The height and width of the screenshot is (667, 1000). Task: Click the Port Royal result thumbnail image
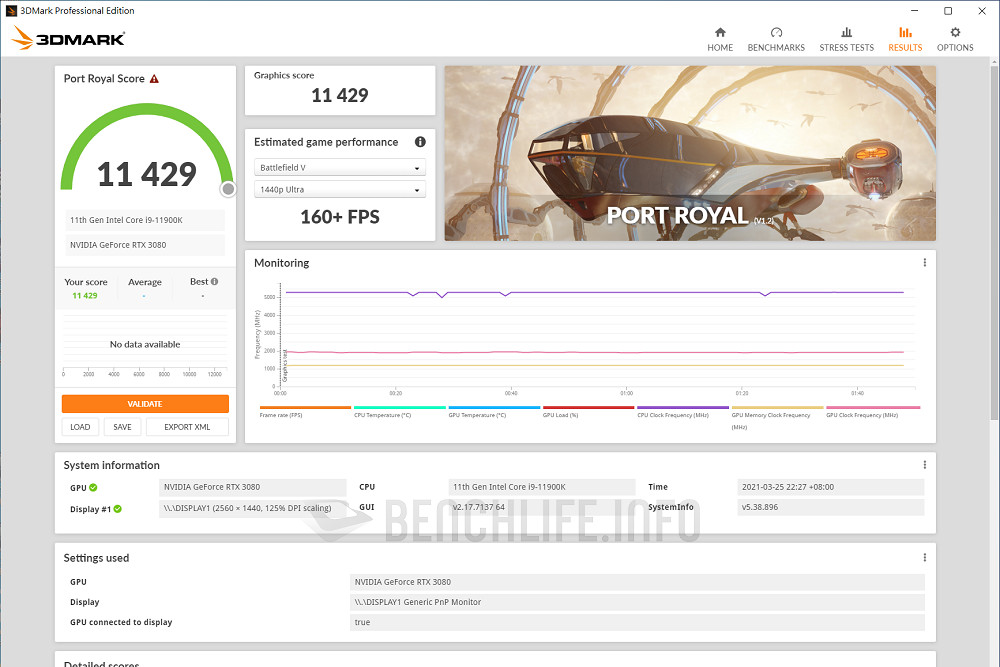pyautogui.click(x=689, y=153)
